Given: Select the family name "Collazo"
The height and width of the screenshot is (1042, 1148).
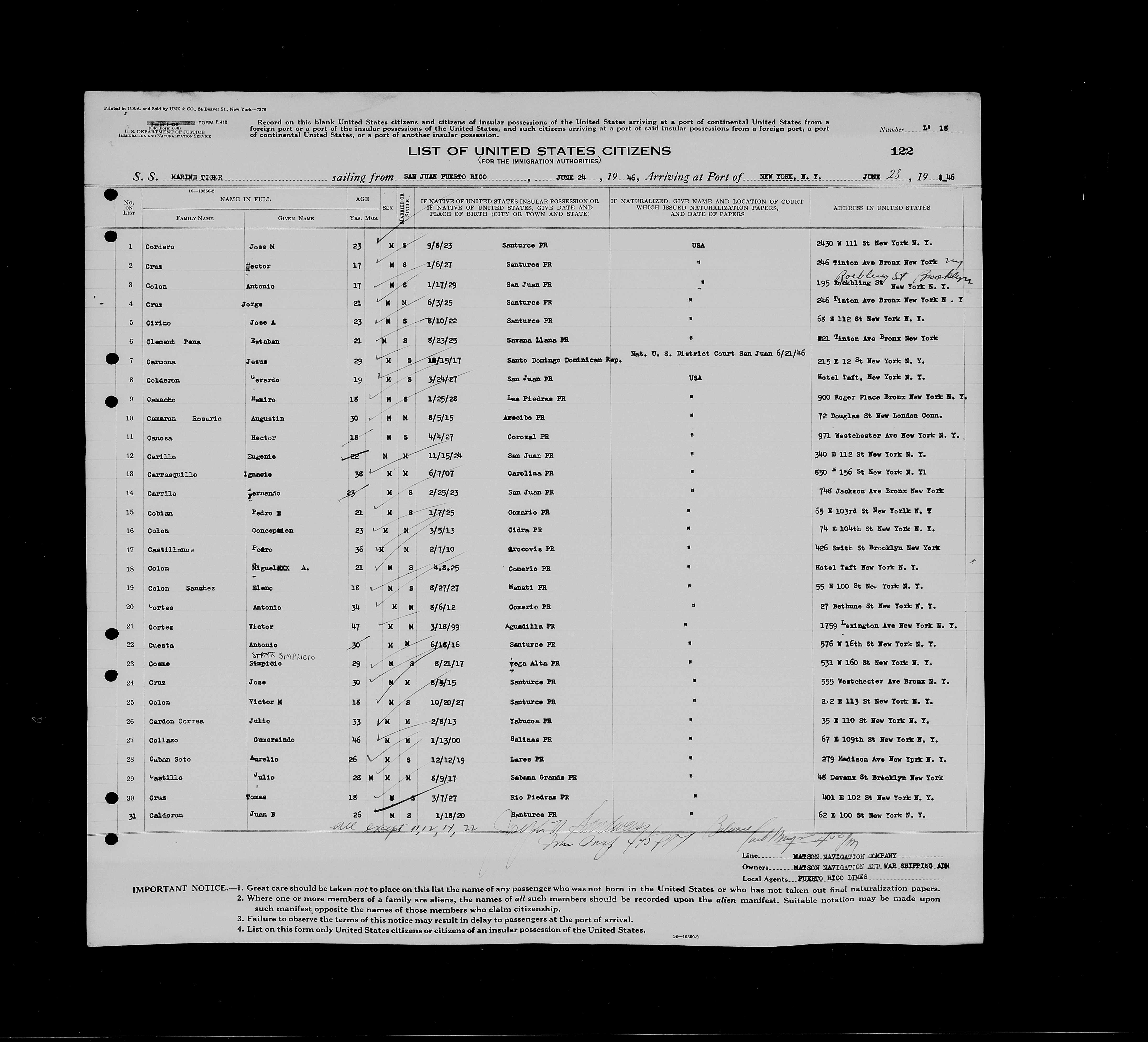Looking at the screenshot, I should [x=163, y=740].
